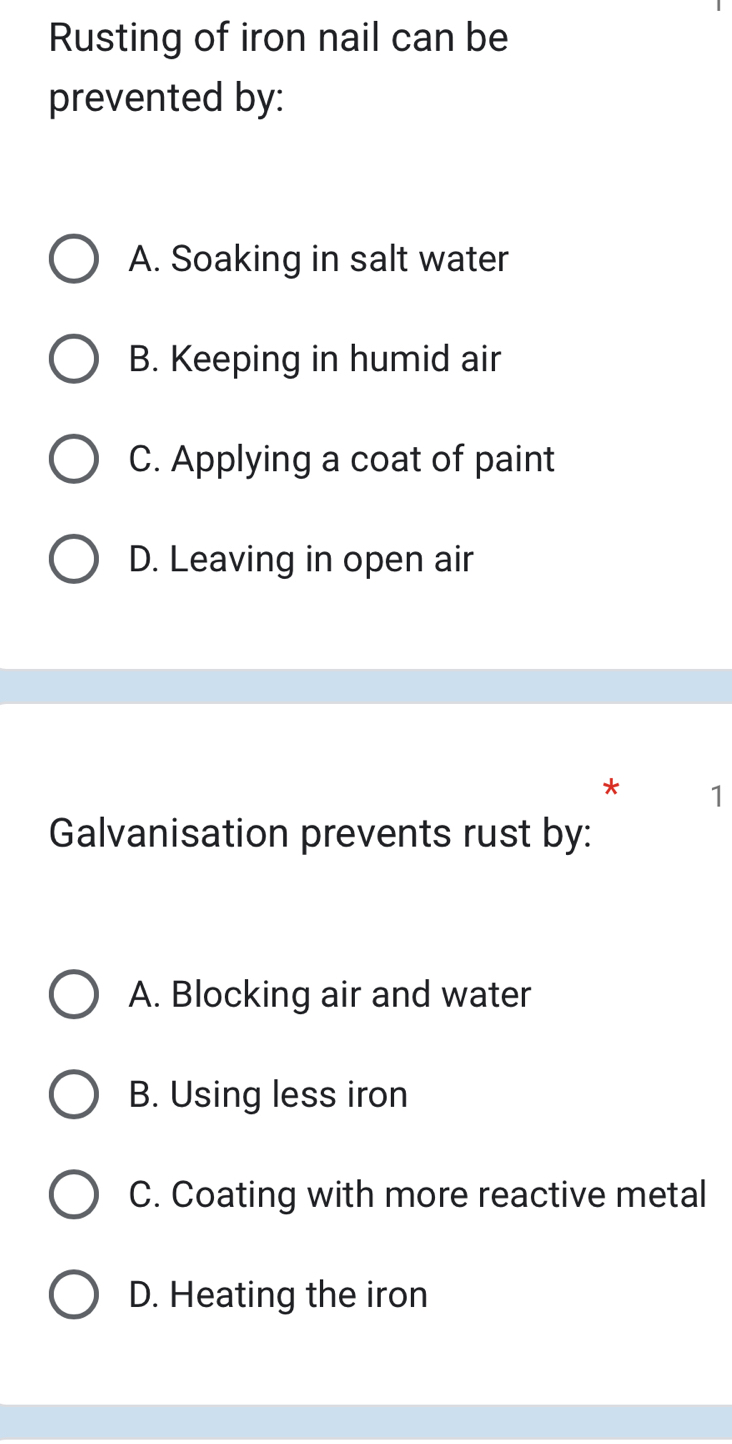Select option A. Soaking in salt water

click(318, 258)
